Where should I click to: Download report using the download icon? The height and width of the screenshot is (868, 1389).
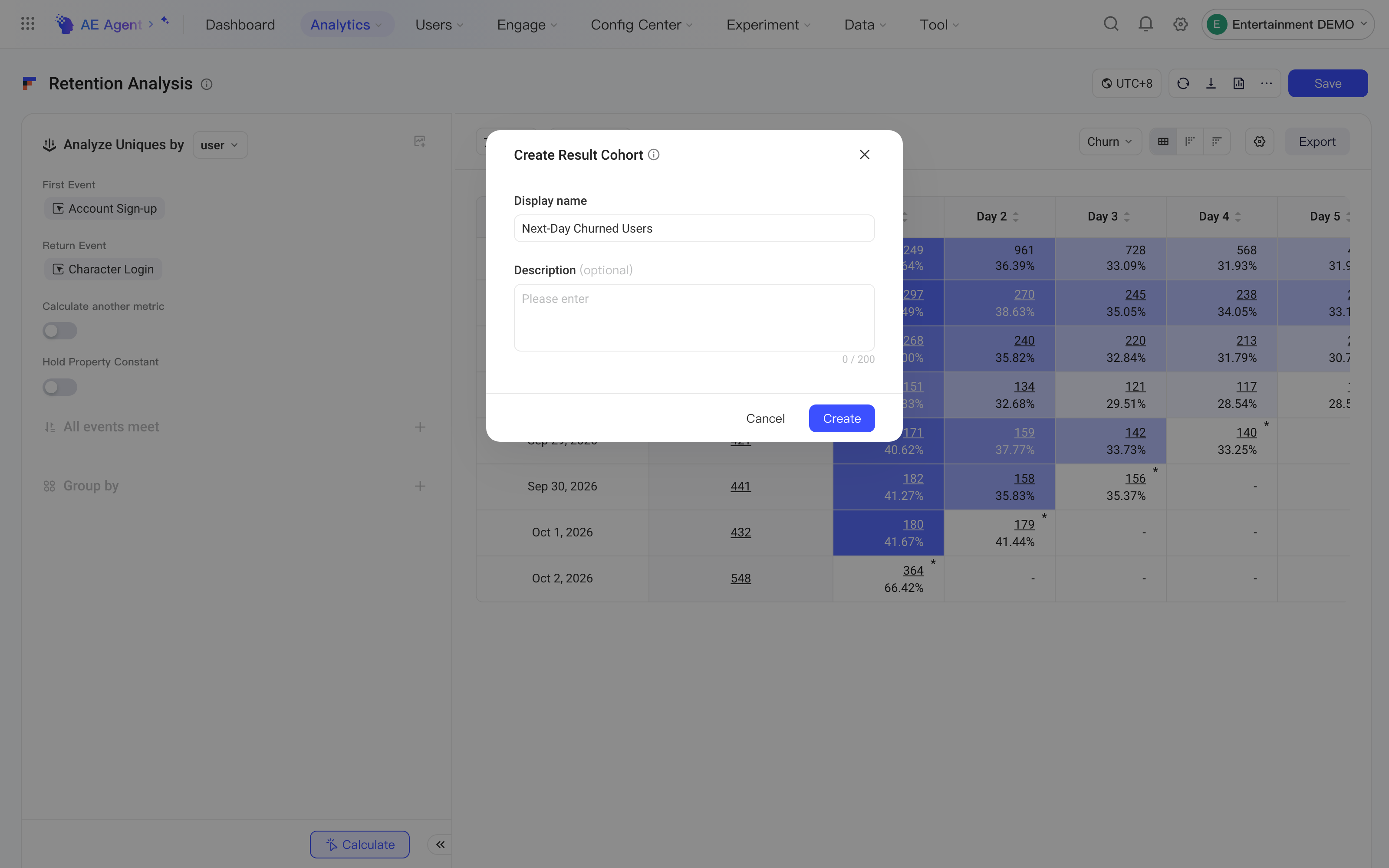click(x=1211, y=84)
